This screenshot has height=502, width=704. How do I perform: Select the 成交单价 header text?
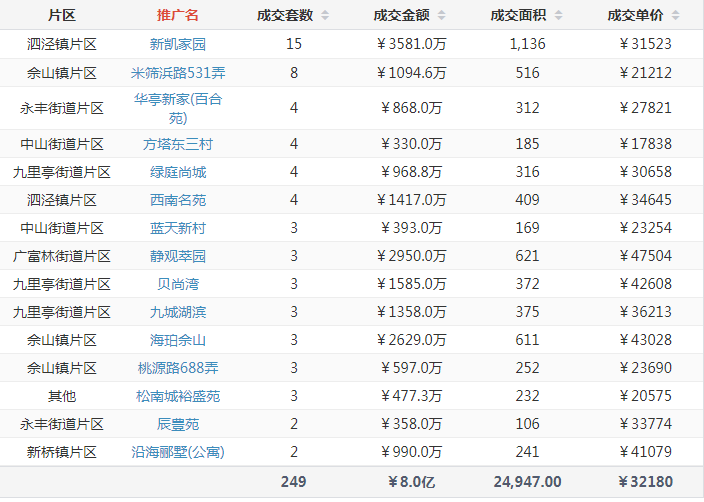tap(635, 15)
